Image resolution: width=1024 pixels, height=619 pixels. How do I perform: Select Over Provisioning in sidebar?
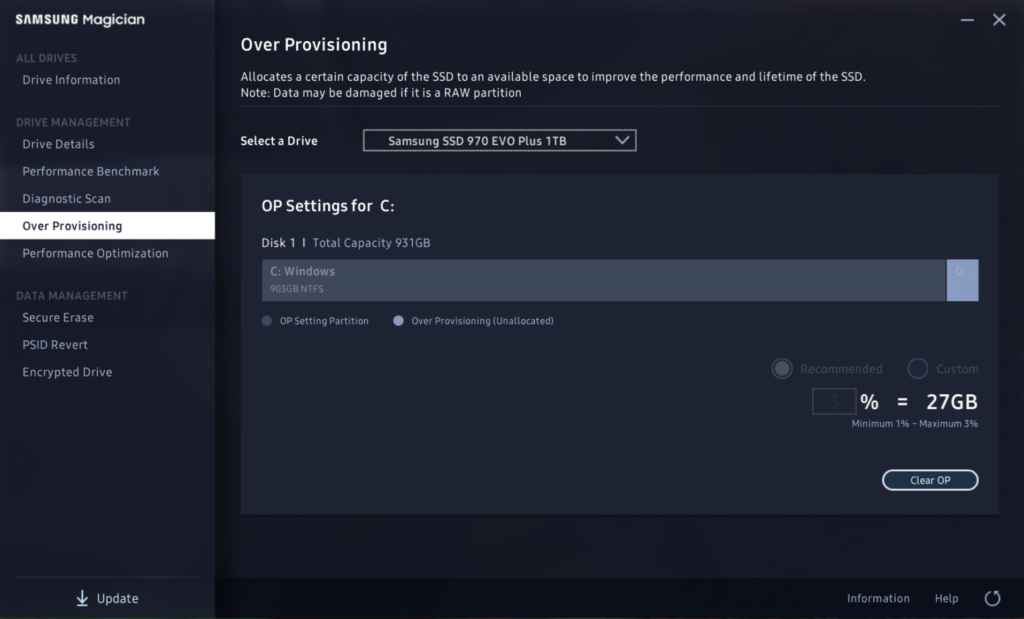(x=107, y=226)
